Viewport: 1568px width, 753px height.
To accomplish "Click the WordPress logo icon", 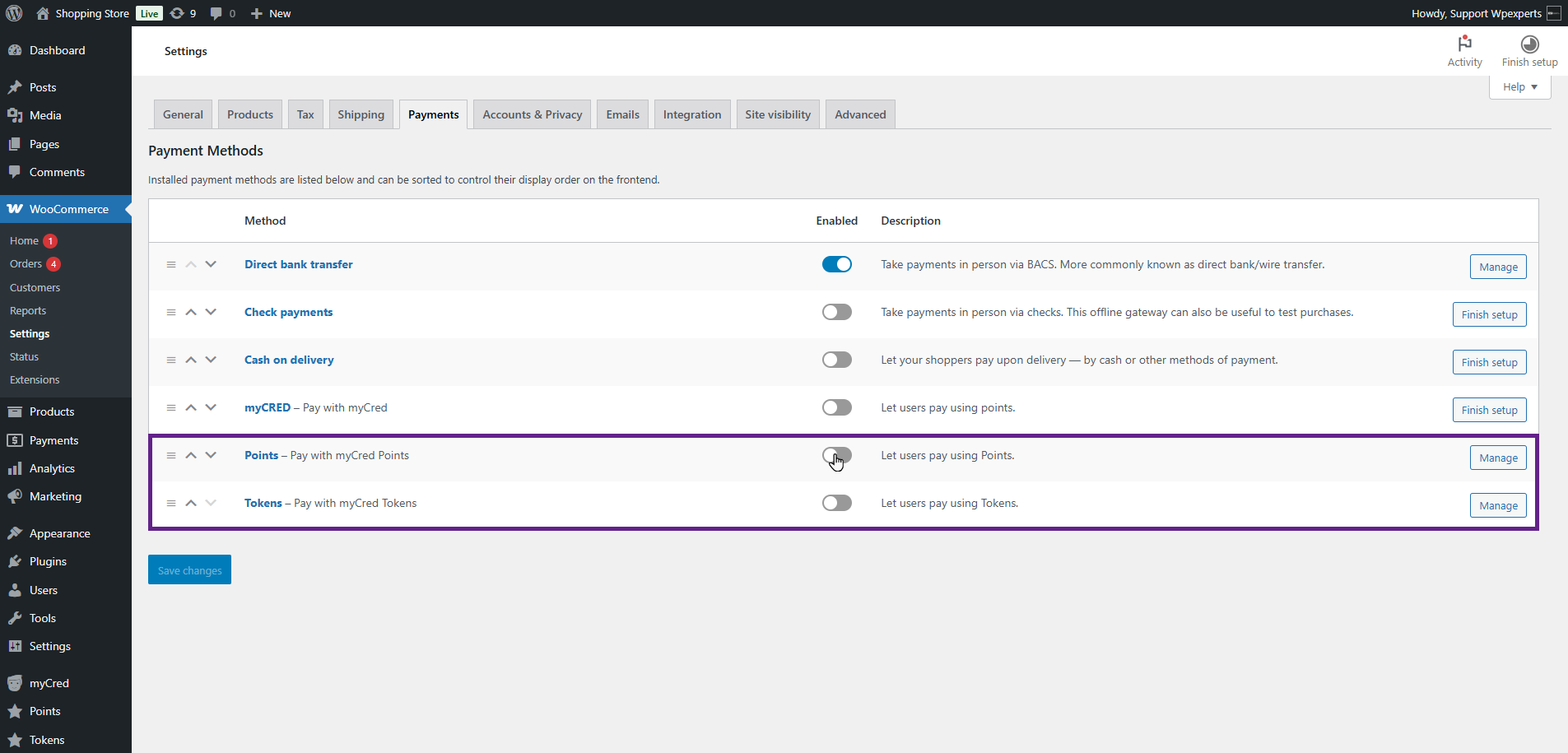I will click(14, 13).
